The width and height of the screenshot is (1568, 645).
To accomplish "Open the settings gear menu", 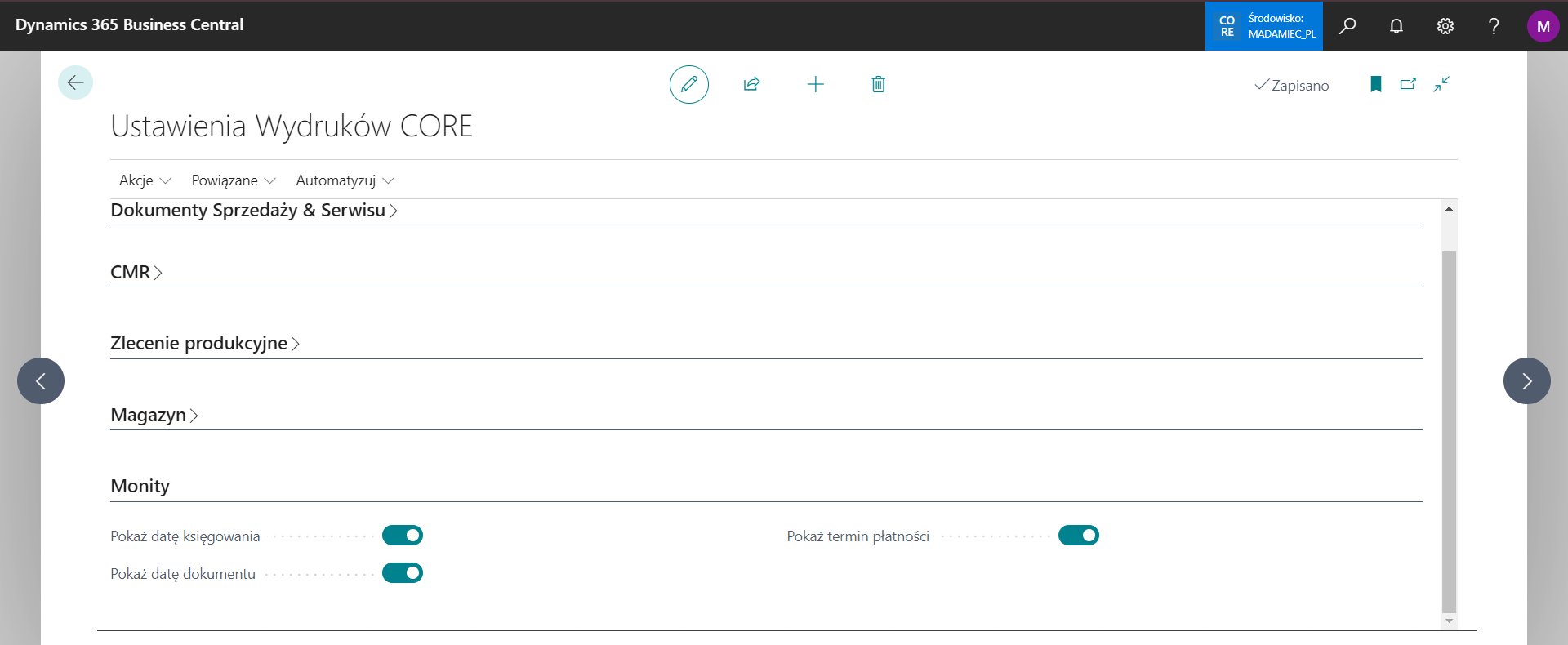I will pos(1445,26).
